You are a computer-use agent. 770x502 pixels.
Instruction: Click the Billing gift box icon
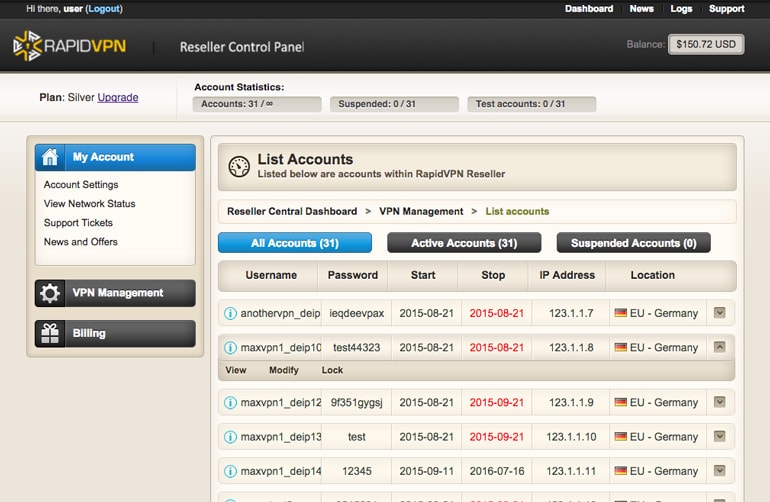(50, 334)
